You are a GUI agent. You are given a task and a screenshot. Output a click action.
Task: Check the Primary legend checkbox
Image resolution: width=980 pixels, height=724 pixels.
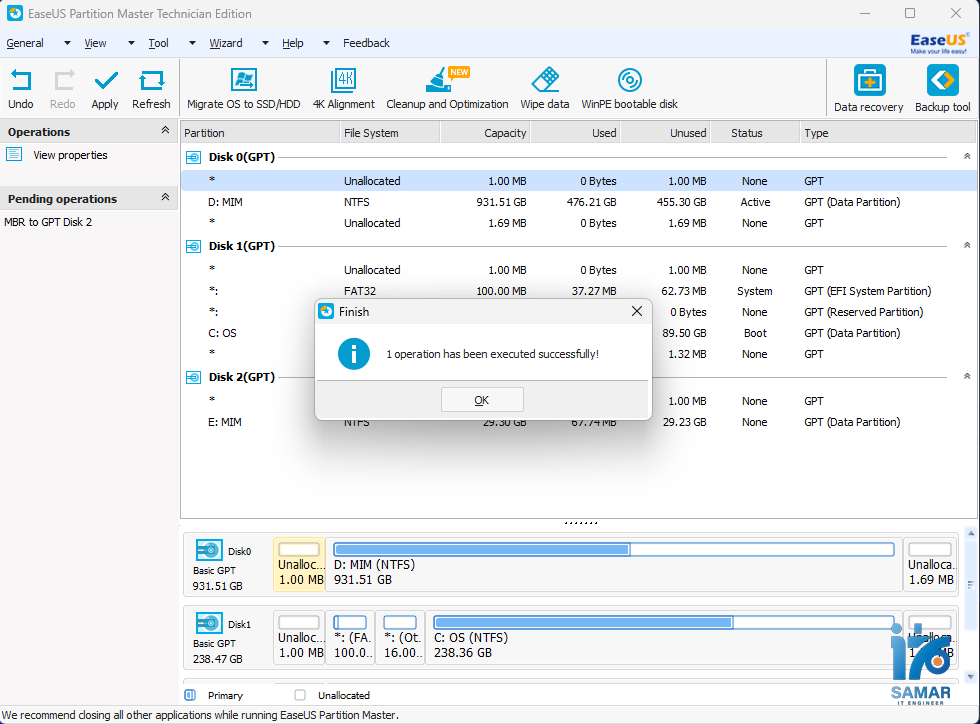point(188,695)
